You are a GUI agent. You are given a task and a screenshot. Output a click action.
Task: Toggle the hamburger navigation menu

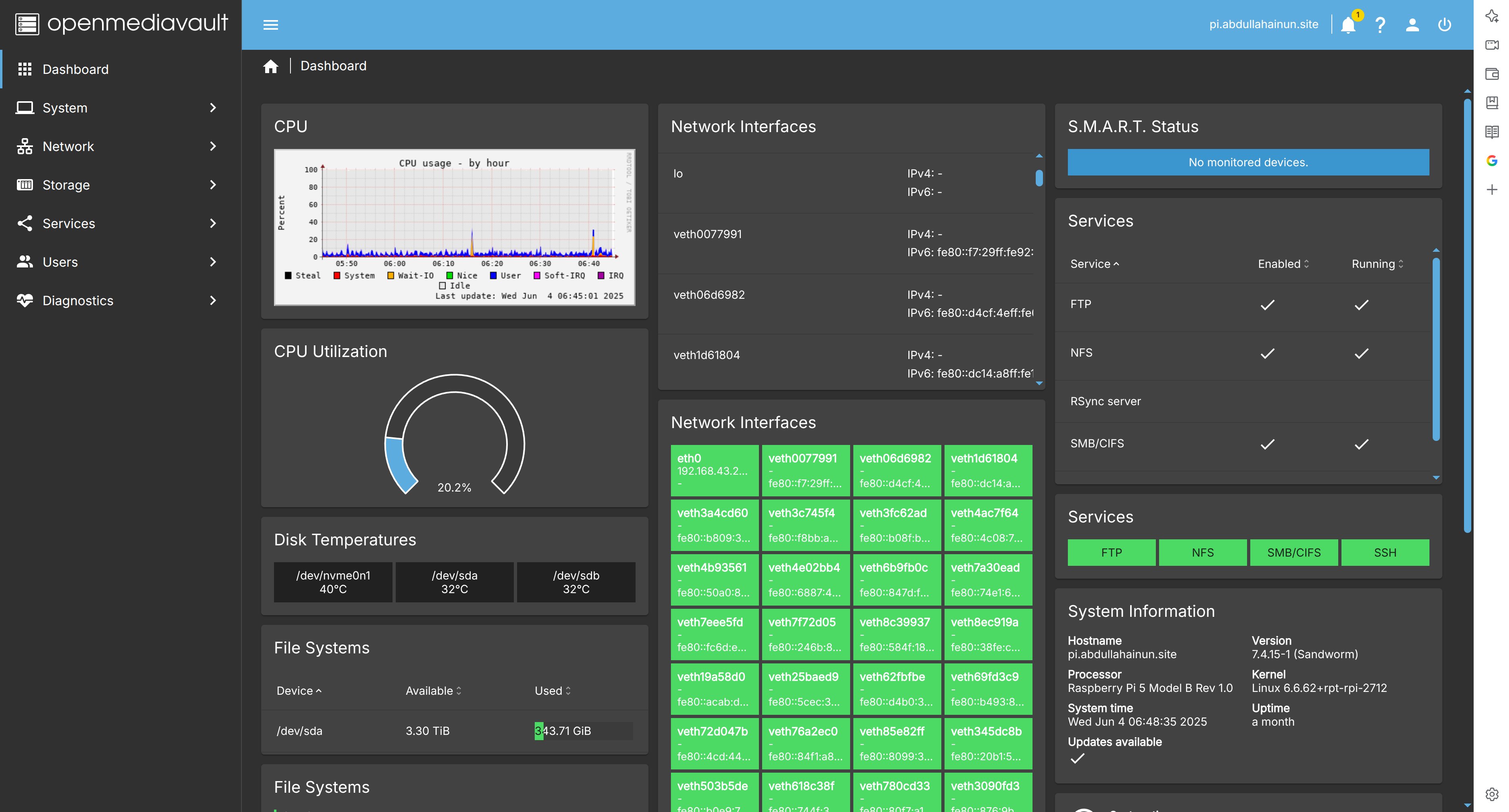(270, 24)
